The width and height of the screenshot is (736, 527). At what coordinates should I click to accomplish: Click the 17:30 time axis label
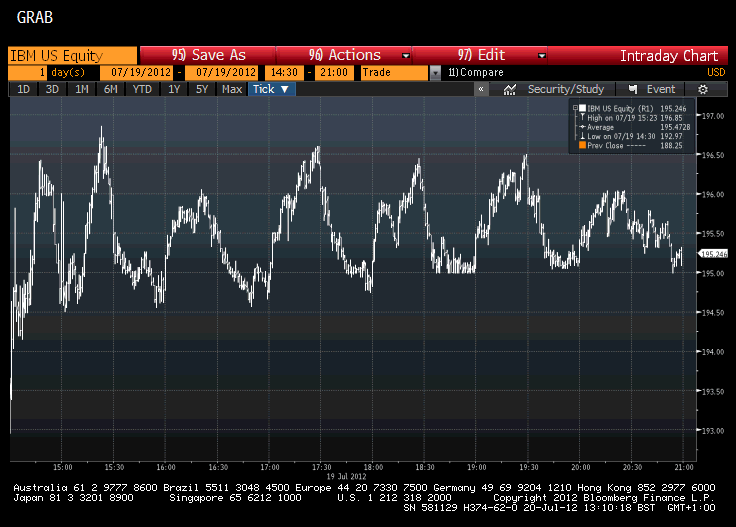322,467
